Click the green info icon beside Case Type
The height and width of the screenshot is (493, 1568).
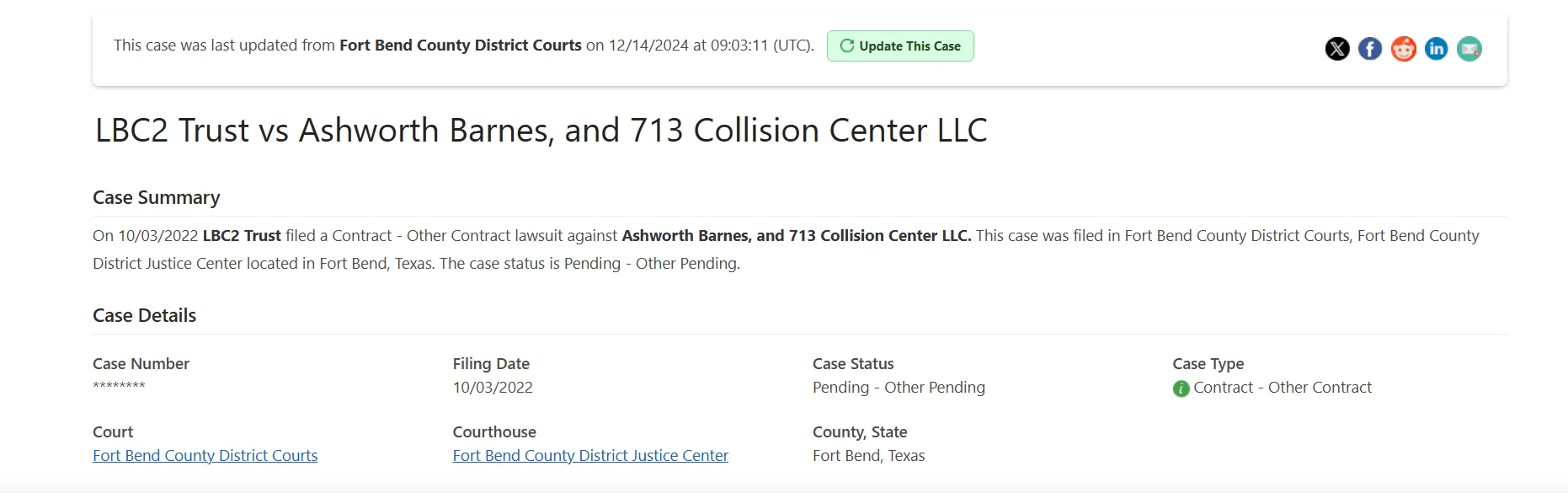[1181, 389]
